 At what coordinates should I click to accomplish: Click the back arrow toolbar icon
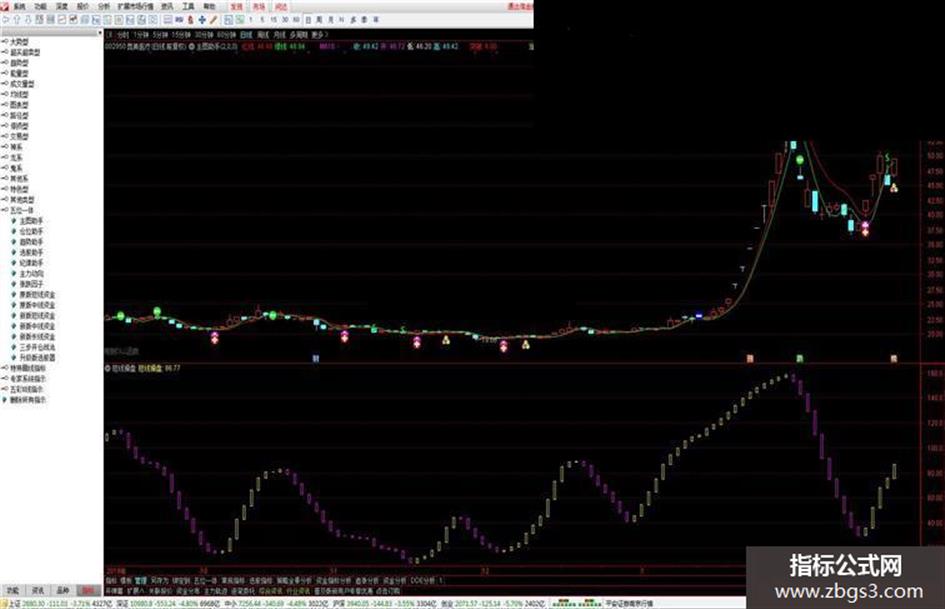[x=6, y=20]
